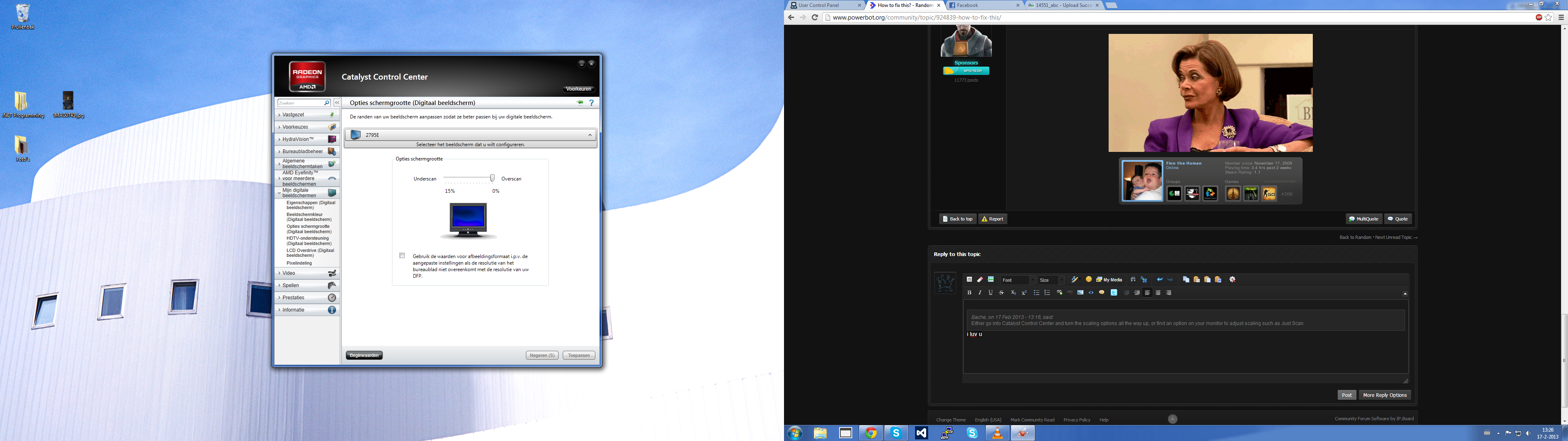Toggle left text alignment in editor
Viewport: 1568px width, 441px height.
point(1147,292)
